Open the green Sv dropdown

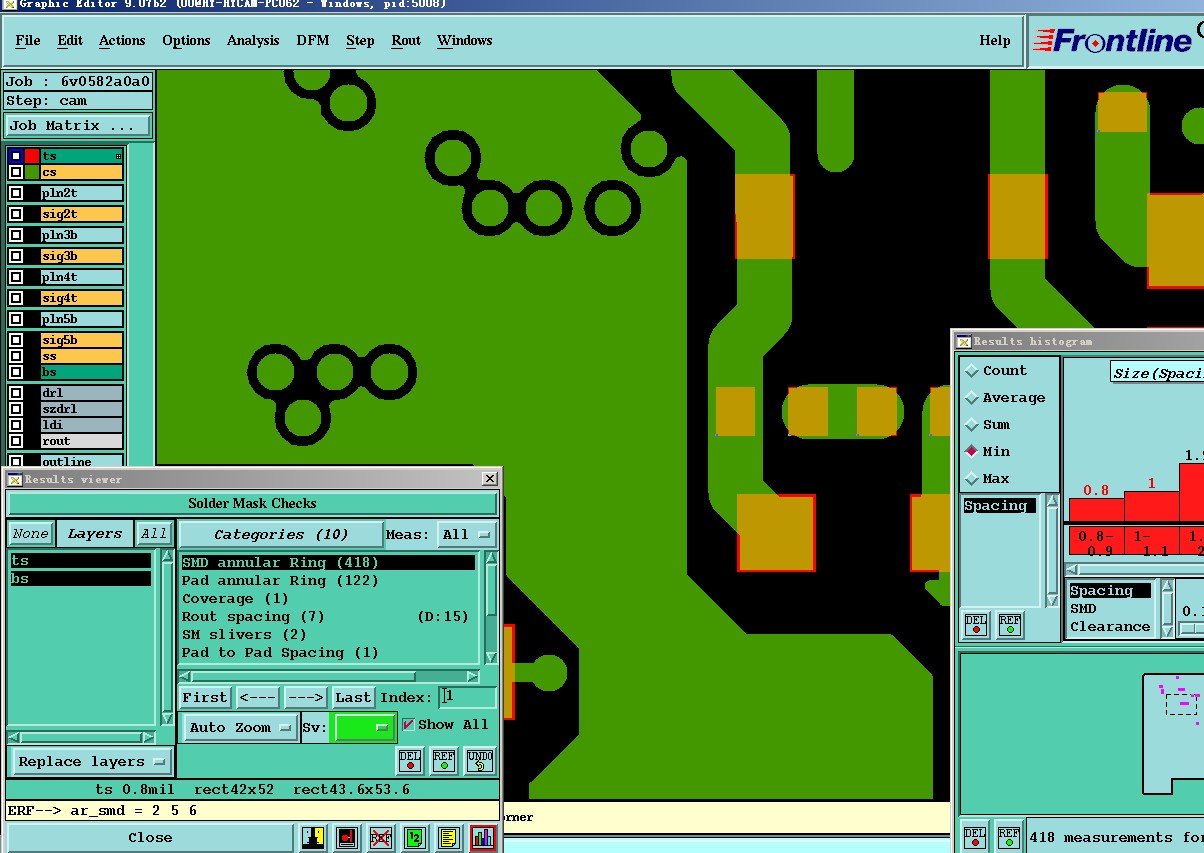pos(364,727)
